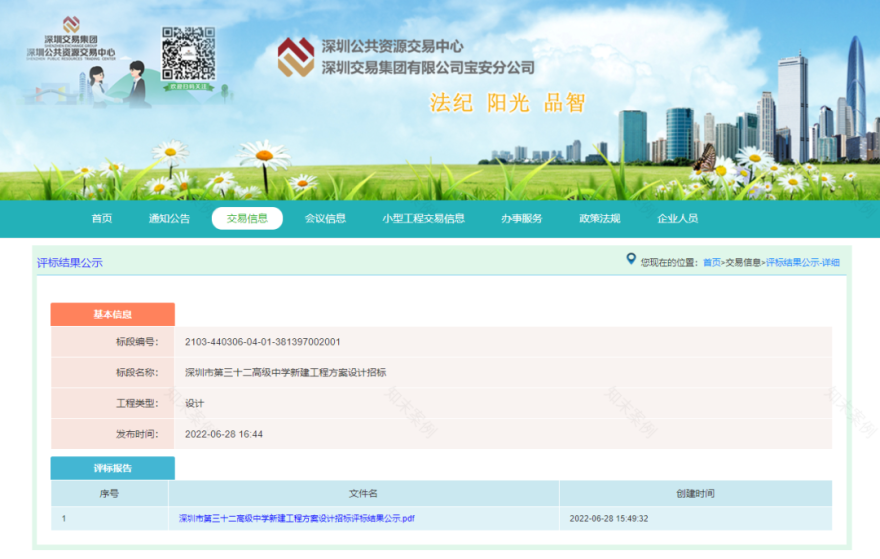This screenshot has width=880, height=559.
Task: Open the 通知公告 navigation item
Action: [x=169, y=218]
